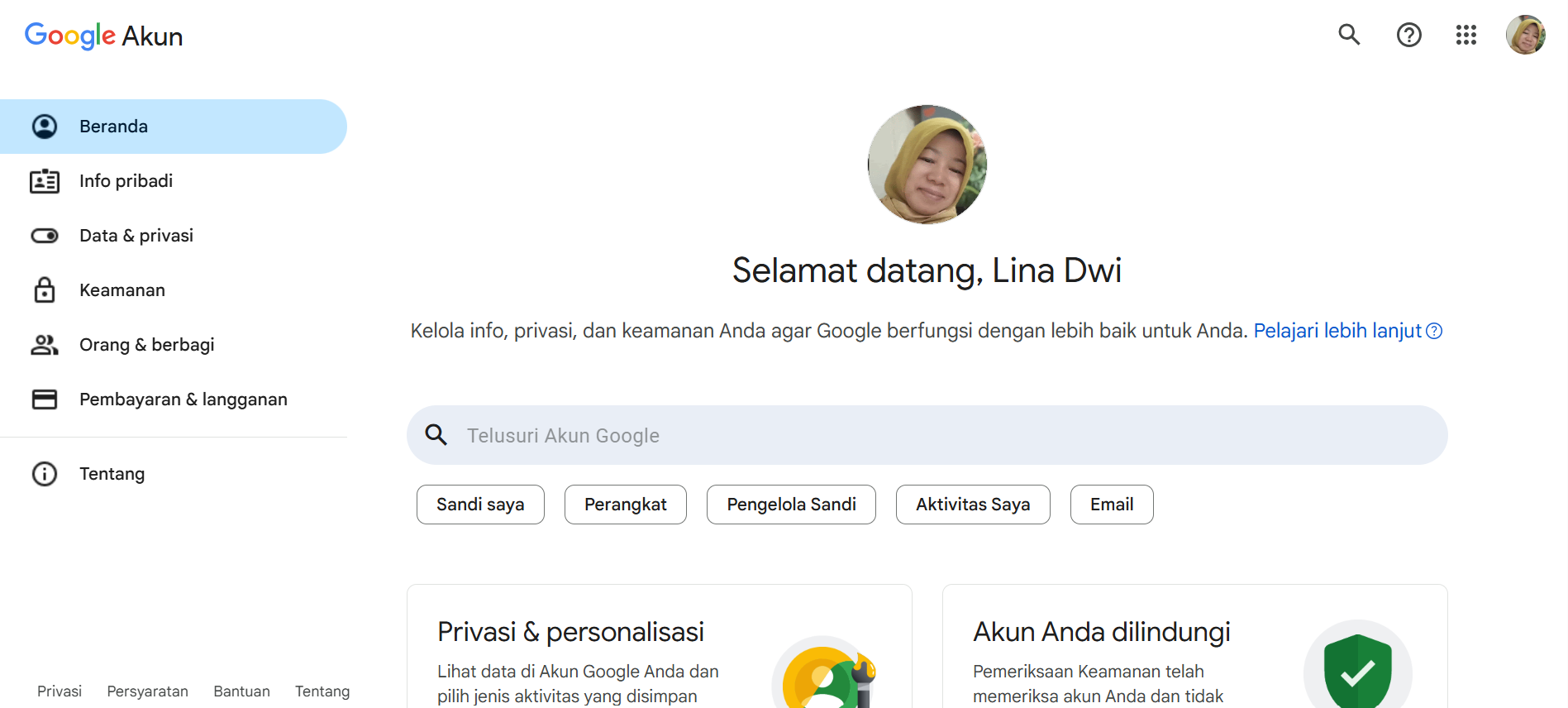The height and width of the screenshot is (708, 1568).
Task: Open Orang & berbagi
Action: pyautogui.click(x=174, y=345)
